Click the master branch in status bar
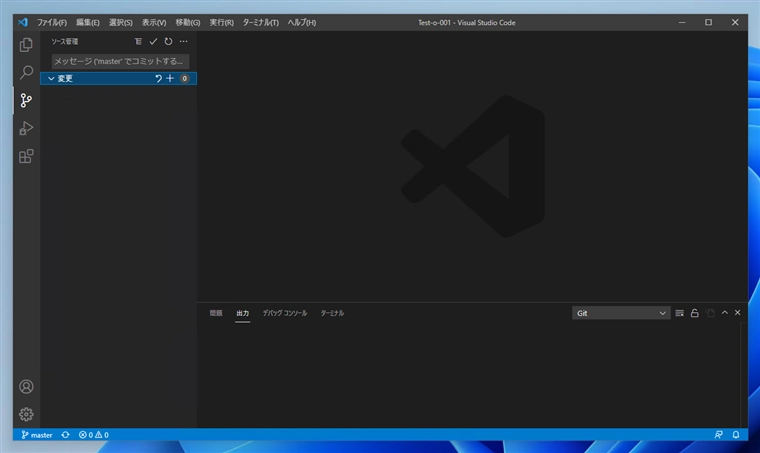The height and width of the screenshot is (453, 760). click(x=37, y=435)
